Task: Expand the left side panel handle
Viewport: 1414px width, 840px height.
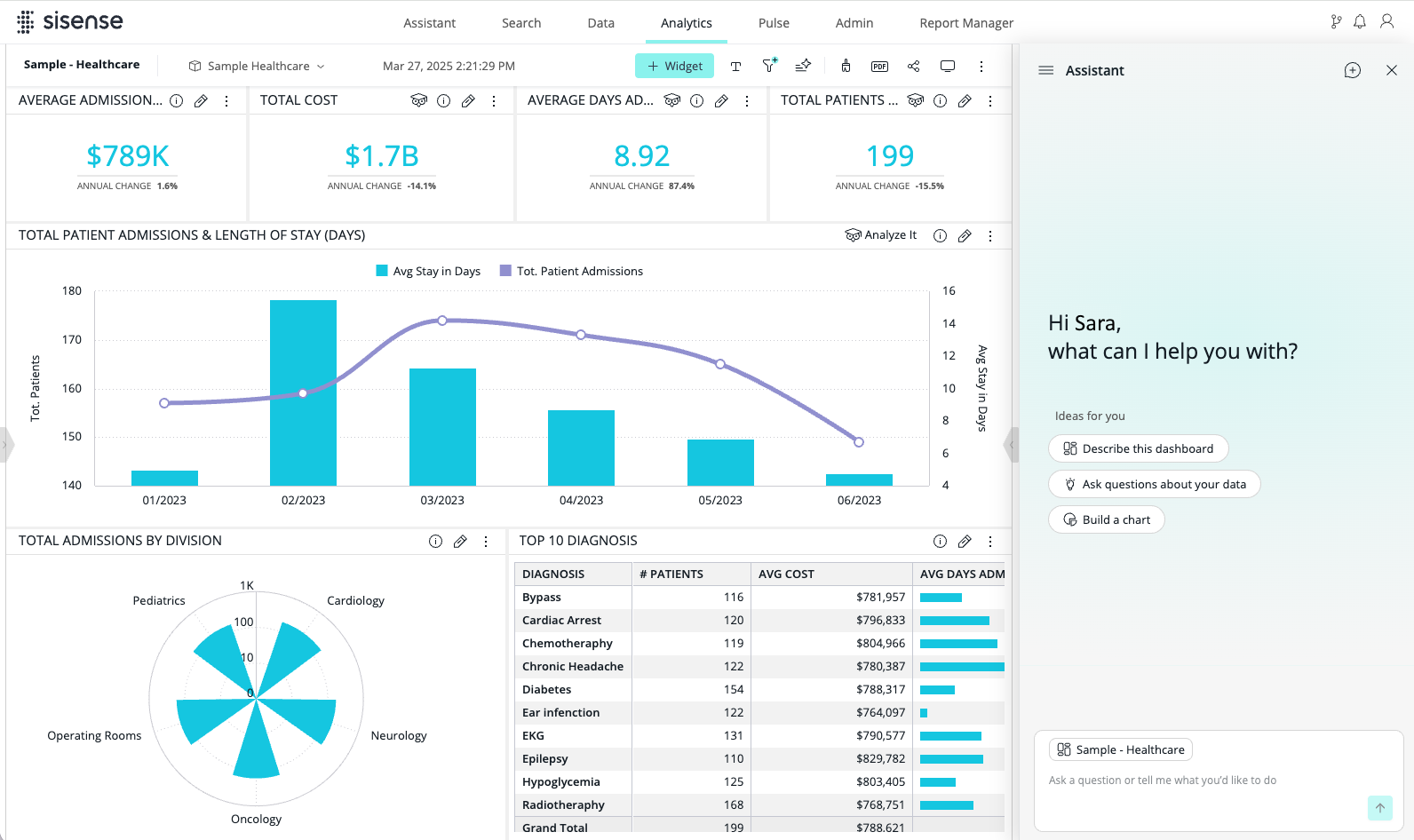Action: [x=6, y=445]
